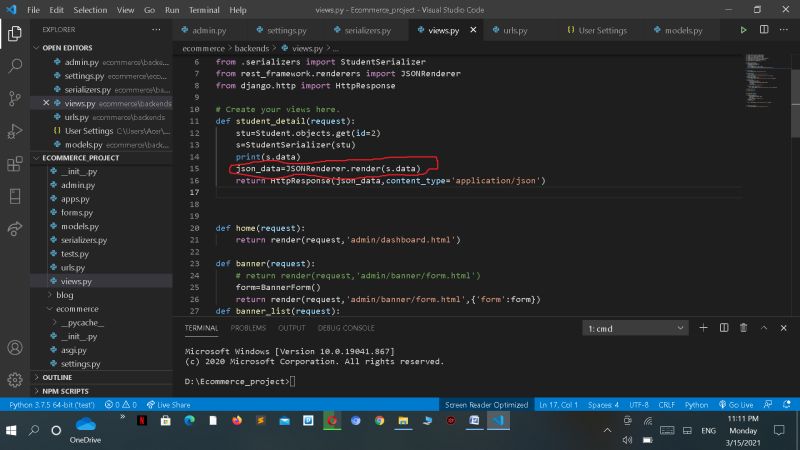Close views.py in Open Editors list
The image size is (800, 450).
tap(46, 103)
